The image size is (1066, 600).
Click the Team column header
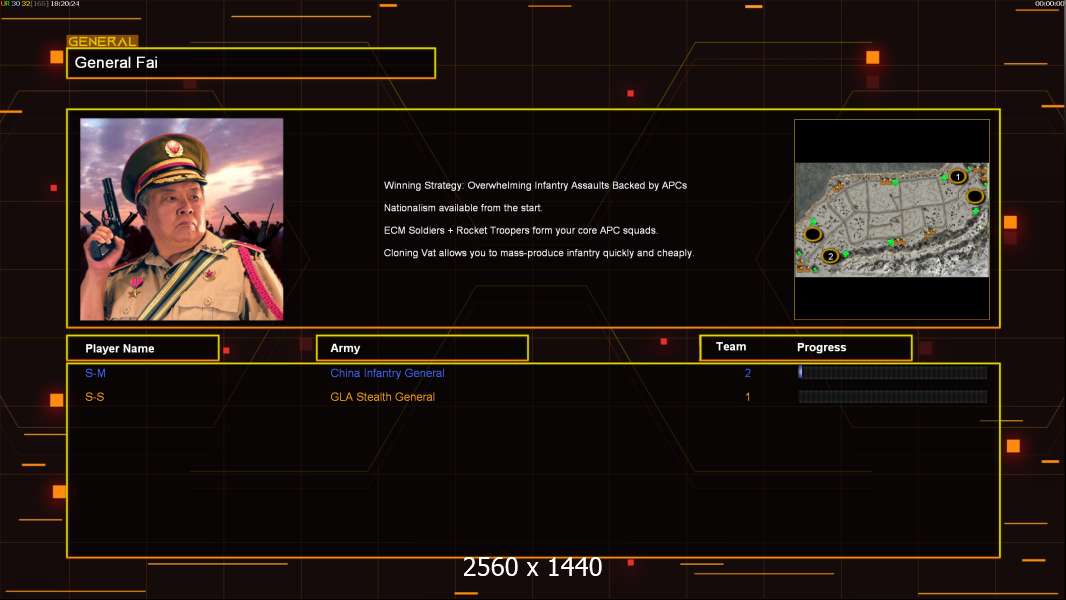pos(731,347)
